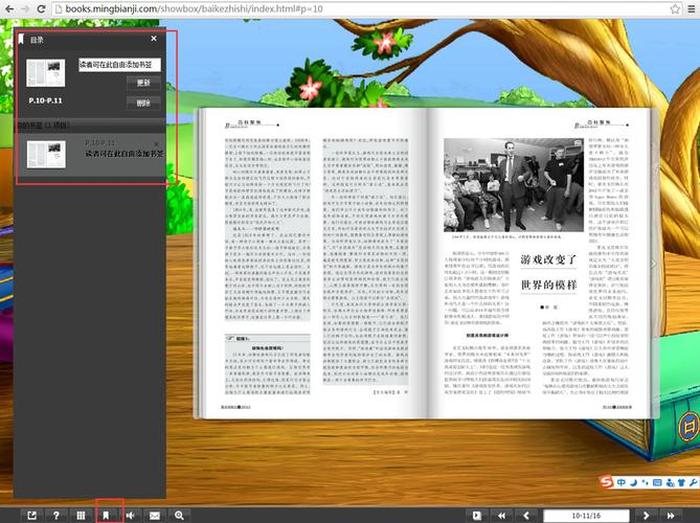The height and width of the screenshot is (523, 700).
Task: Show page thumbnails grid view
Action: (81, 515)
